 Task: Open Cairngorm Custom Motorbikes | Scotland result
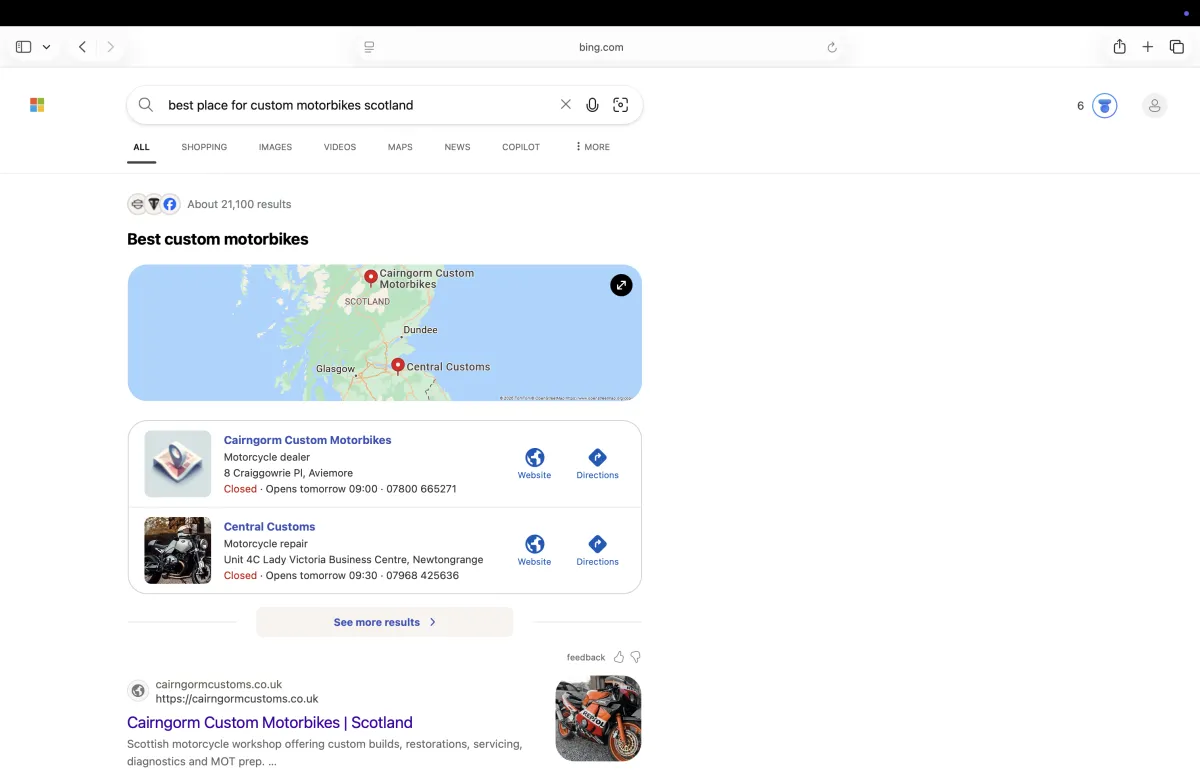pos(270,722)
